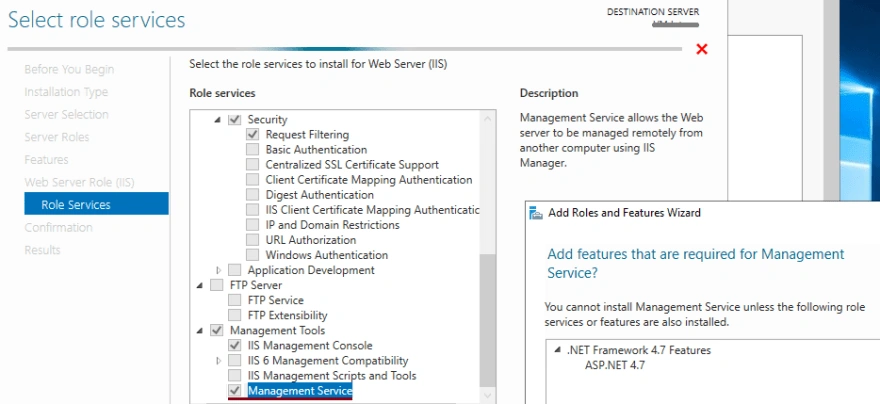Screen dimensions: 880x404
Task: Click the Description heading
Action: 549,93
